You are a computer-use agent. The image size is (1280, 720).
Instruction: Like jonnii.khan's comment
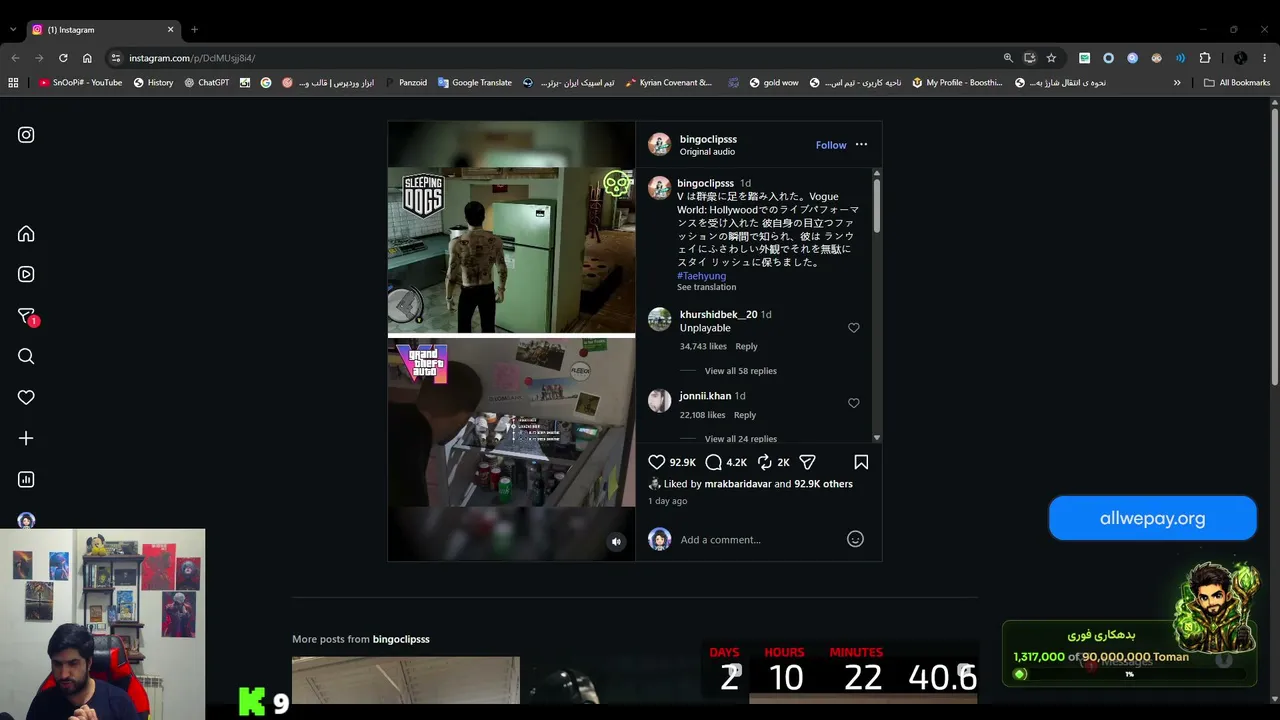click(x=853, y=403)
